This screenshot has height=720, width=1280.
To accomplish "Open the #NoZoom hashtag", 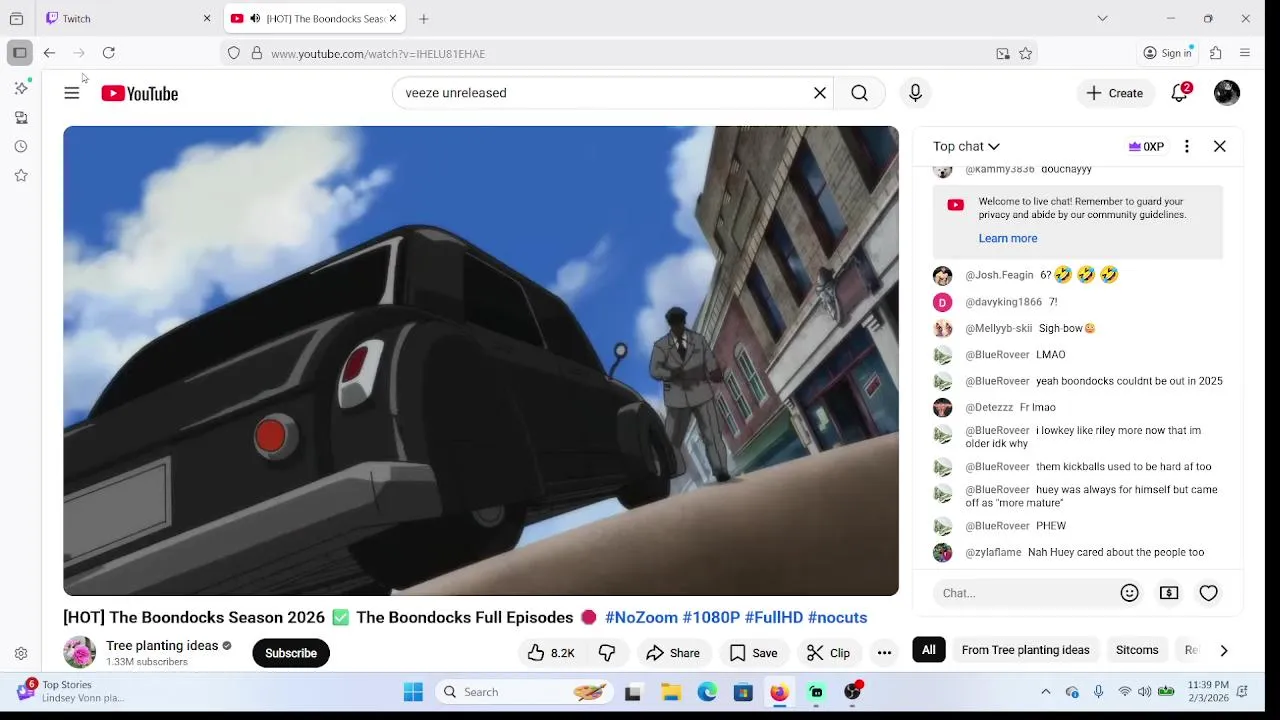I will [641, 618].
